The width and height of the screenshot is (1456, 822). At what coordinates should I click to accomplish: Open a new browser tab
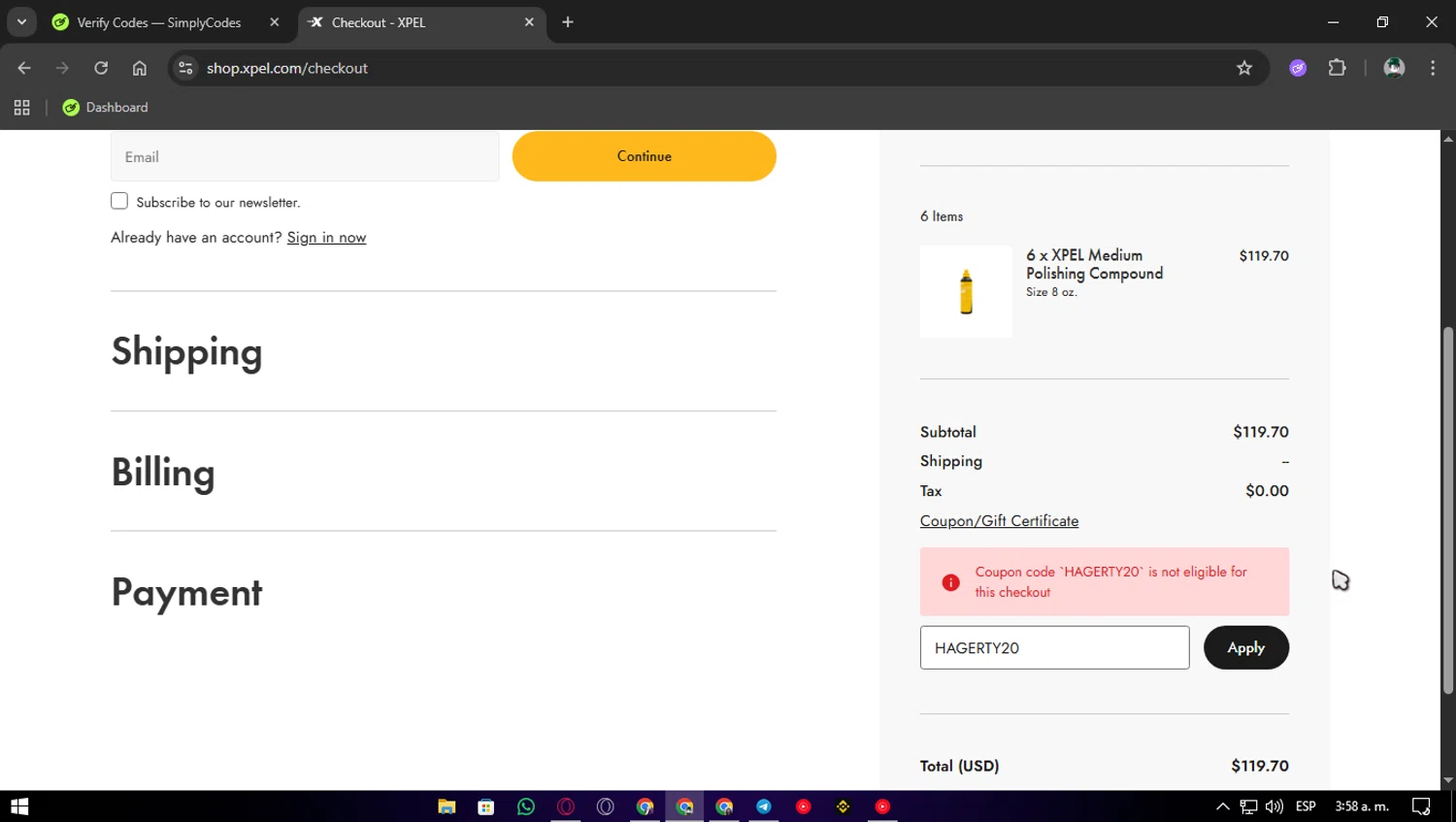[x=568, y=22]
